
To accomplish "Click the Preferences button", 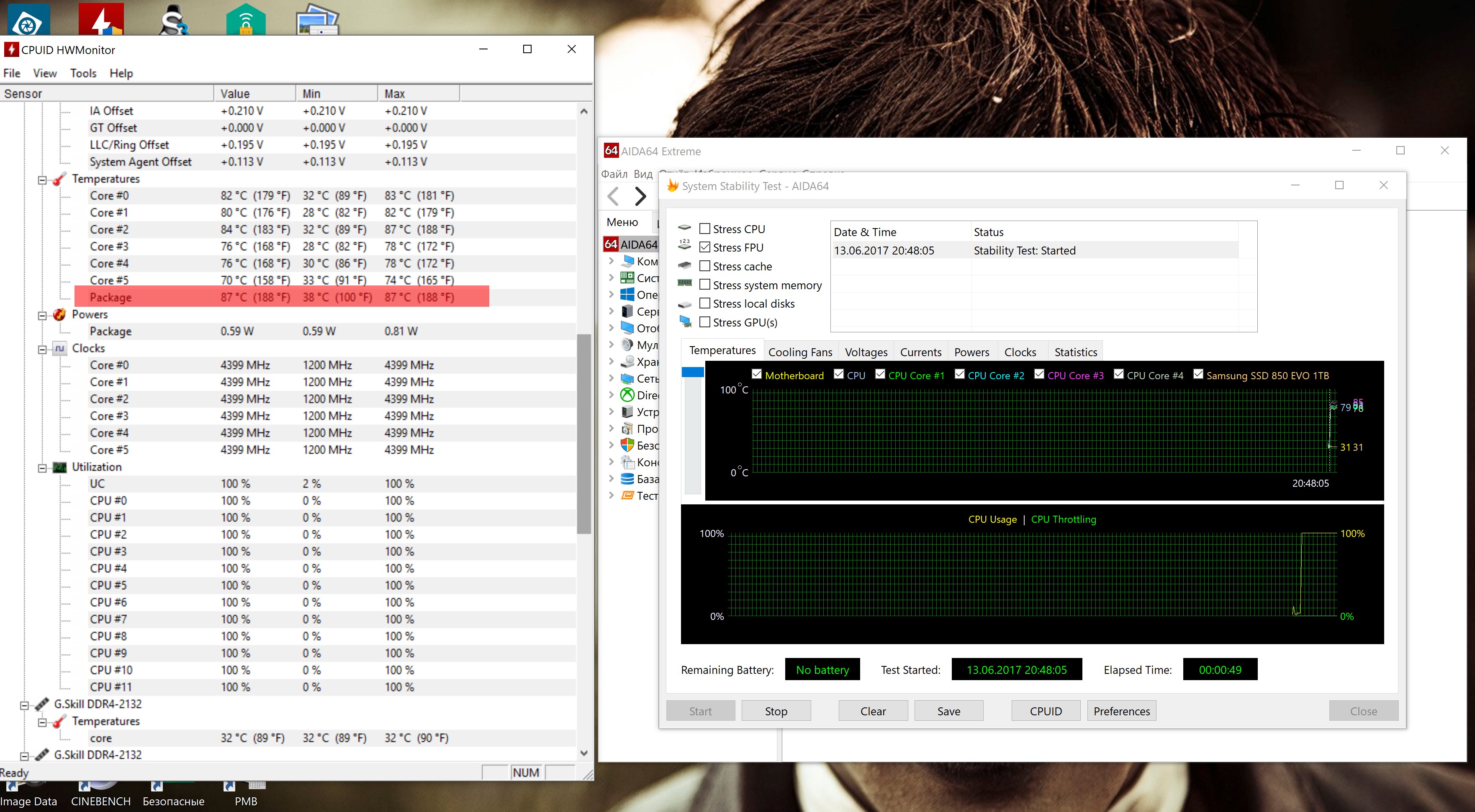I will [x=1121, y=711].
